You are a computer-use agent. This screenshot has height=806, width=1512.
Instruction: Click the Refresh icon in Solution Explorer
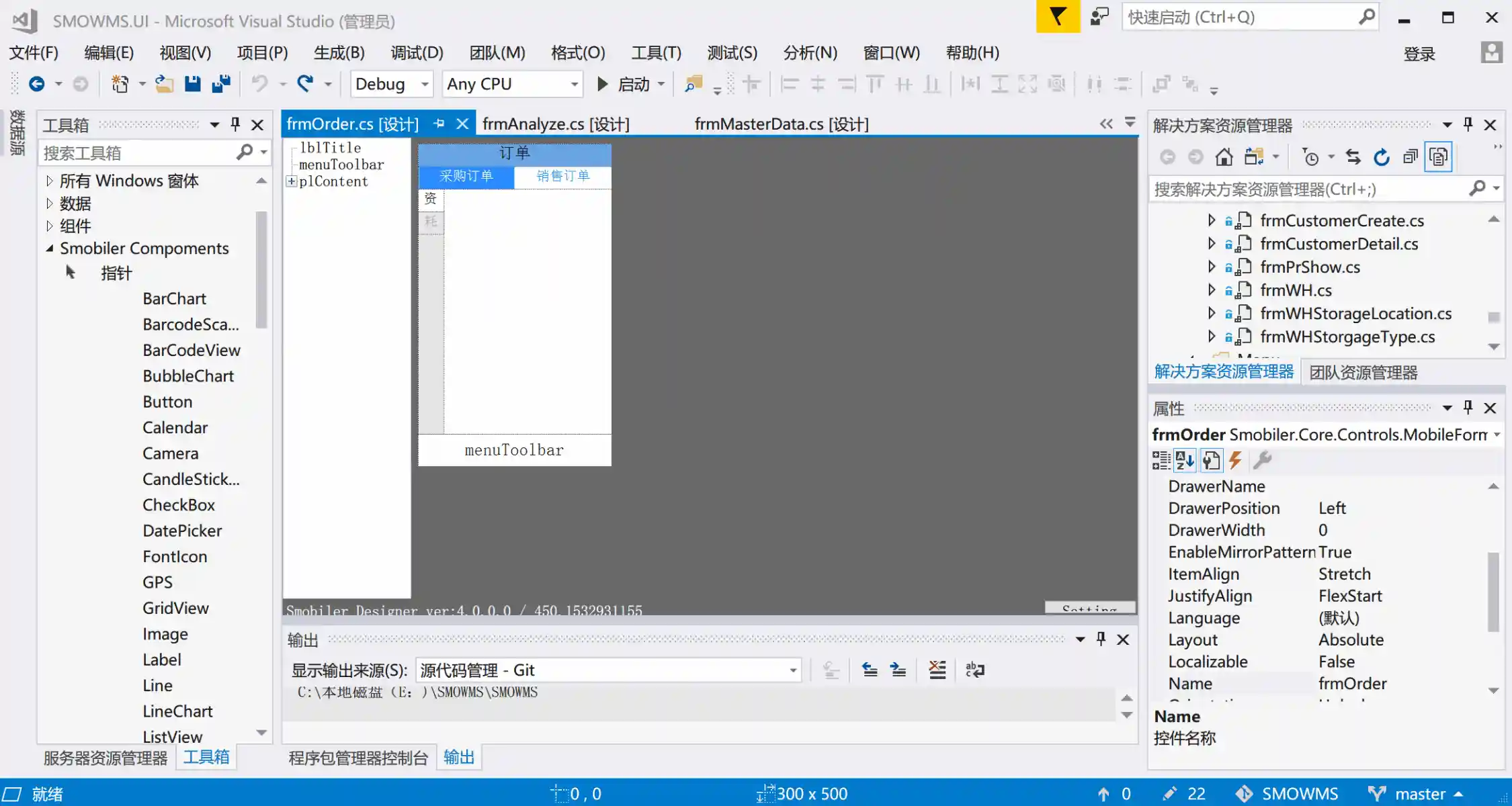click(x=1382, y=157)
